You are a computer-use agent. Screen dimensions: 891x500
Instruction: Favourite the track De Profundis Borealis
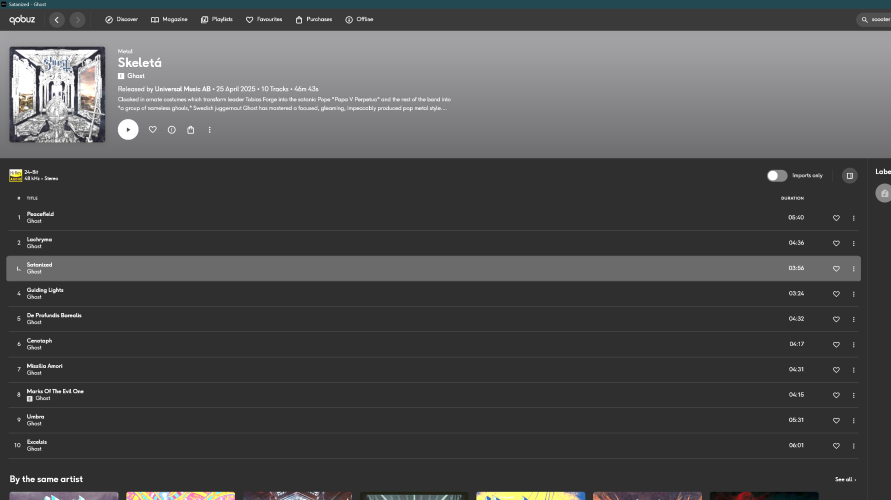(x=836, y=319)
